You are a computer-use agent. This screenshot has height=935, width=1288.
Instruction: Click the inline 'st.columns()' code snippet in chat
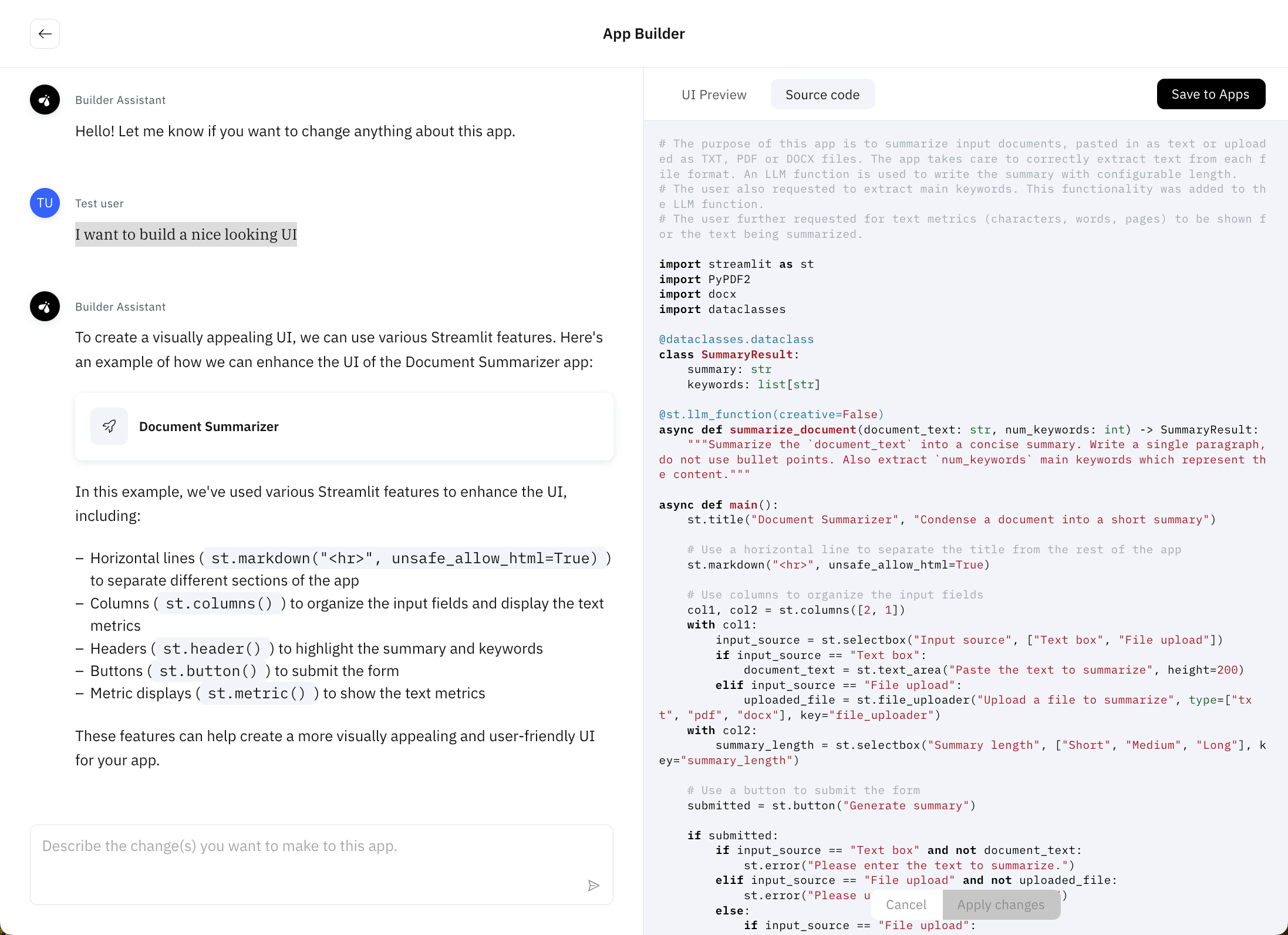[x=219, y=603]
